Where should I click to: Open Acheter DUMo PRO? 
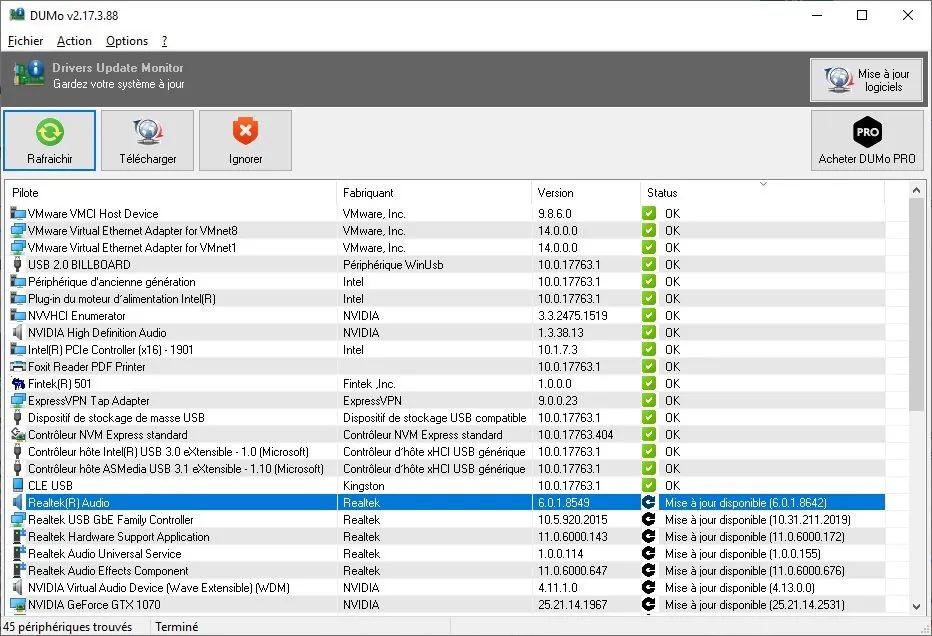coord(867,140)
